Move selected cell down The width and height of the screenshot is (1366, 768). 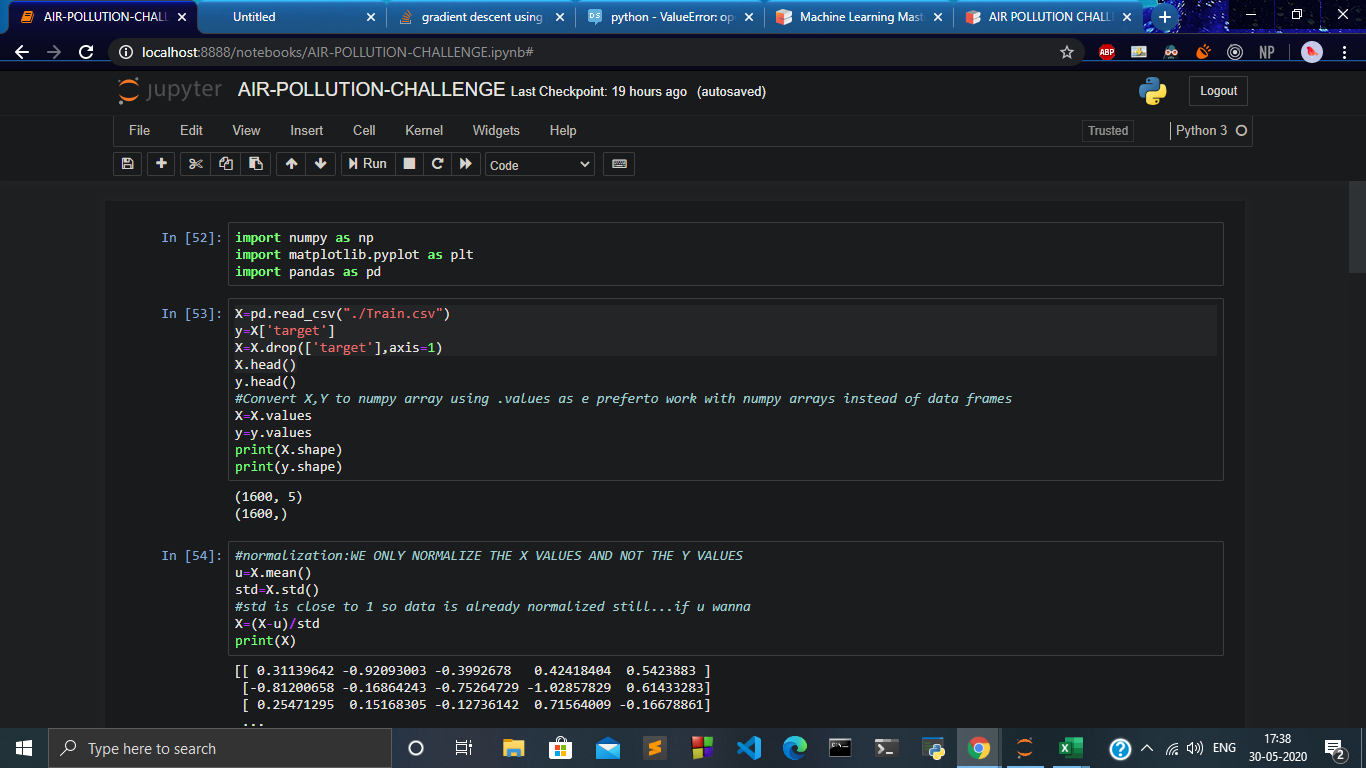(x=320, y=164)
